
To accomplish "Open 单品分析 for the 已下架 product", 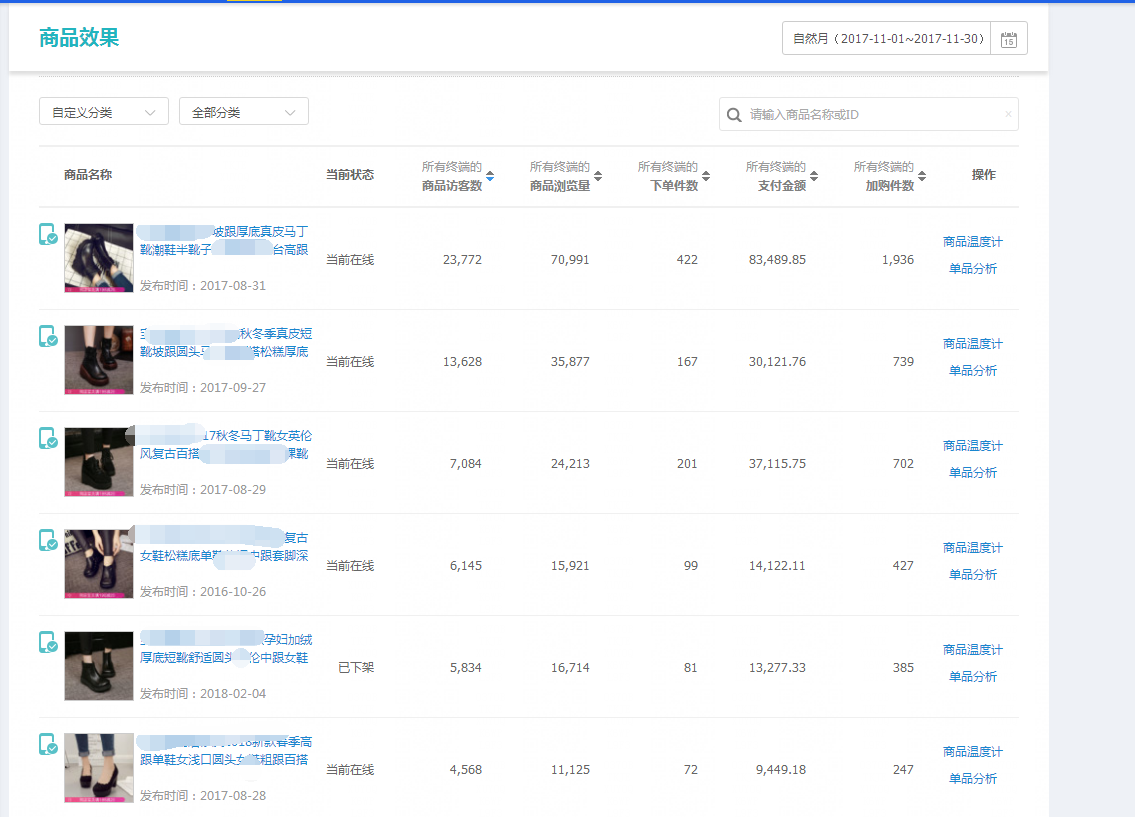I will pos(972,677).
